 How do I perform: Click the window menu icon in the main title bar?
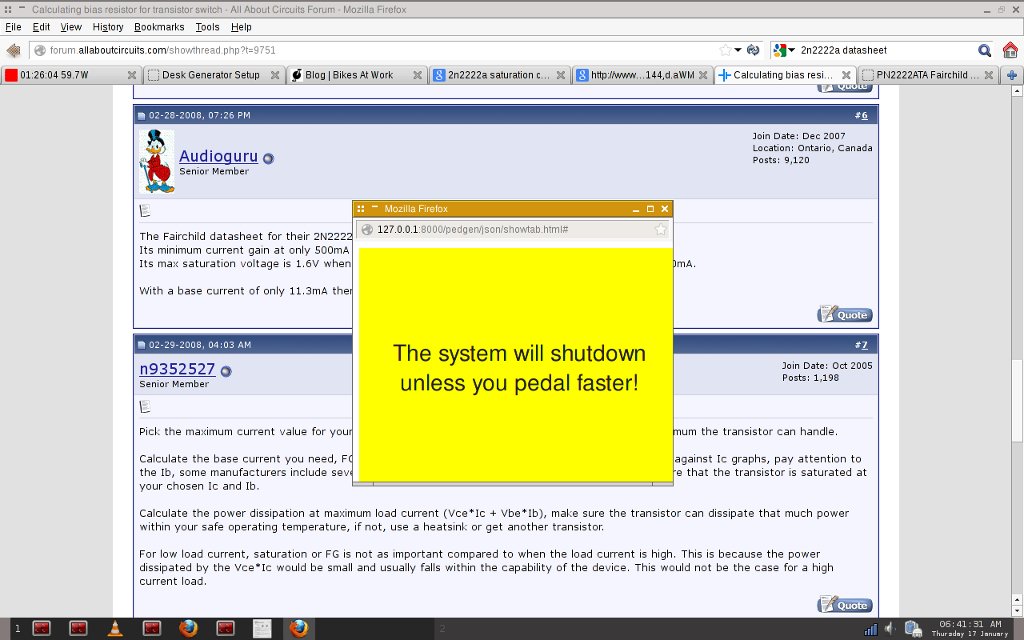pos(8,10)
